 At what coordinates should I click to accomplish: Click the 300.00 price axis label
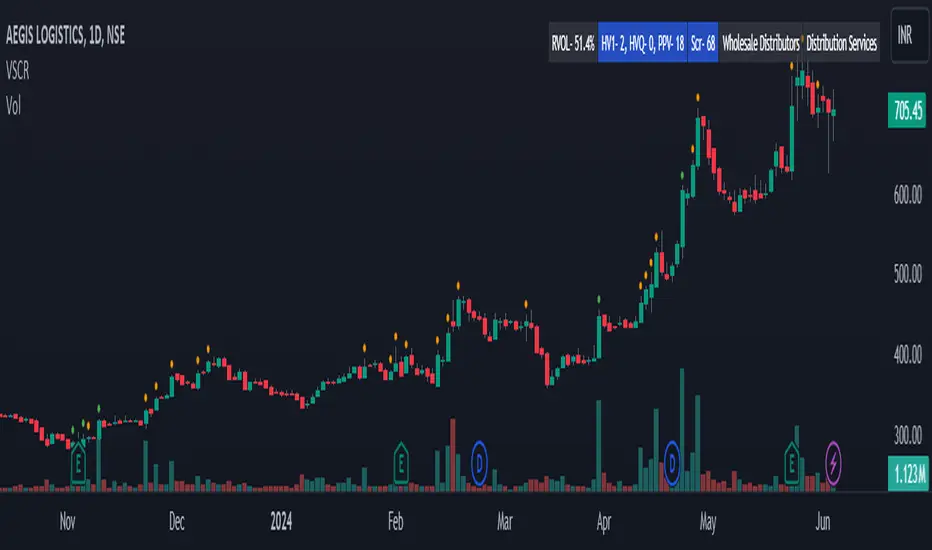(x=908, y=436)
